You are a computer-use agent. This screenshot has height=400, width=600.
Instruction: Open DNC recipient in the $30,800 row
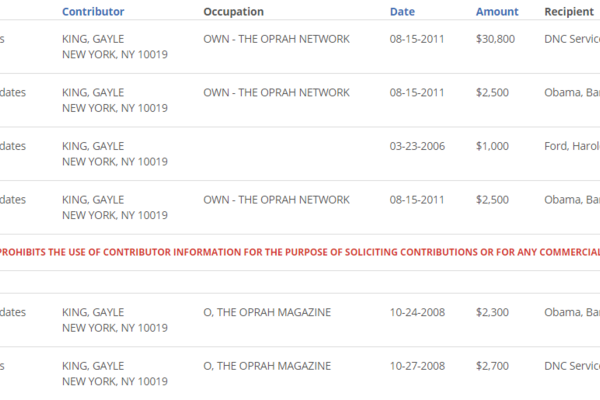click(572, 39)
